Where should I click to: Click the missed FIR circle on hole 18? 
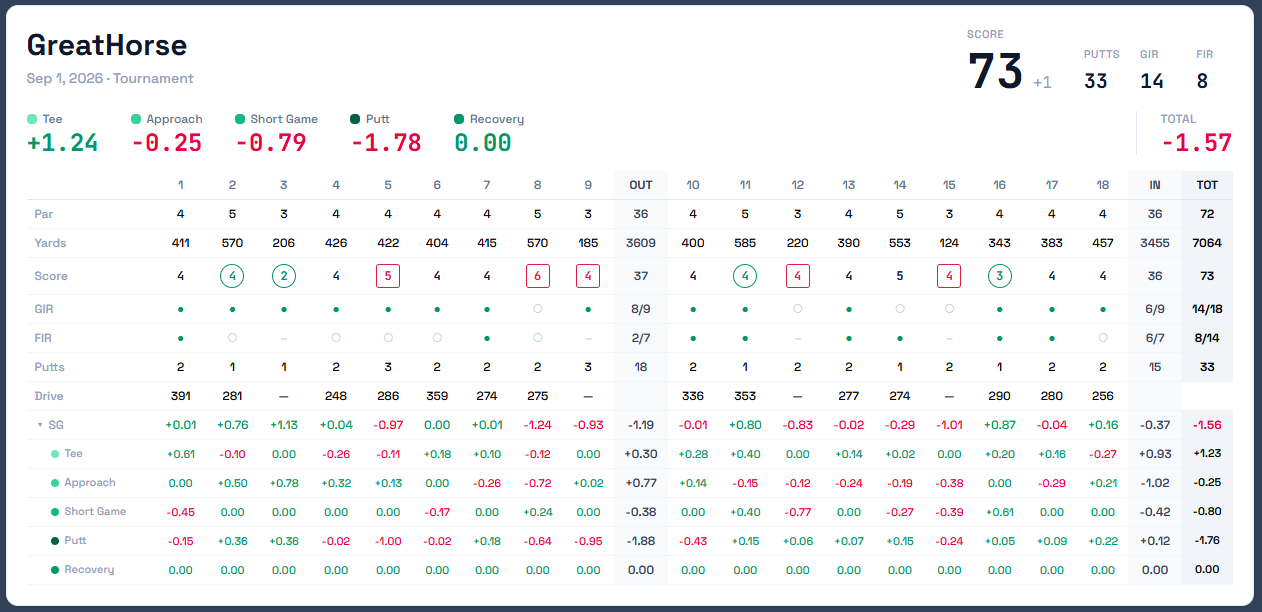1103,338
